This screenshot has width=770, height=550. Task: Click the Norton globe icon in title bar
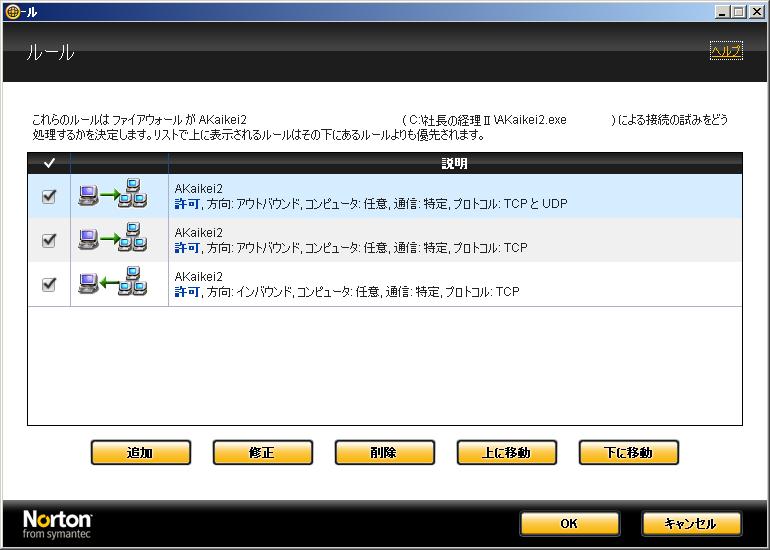click(x=11, y=11)
